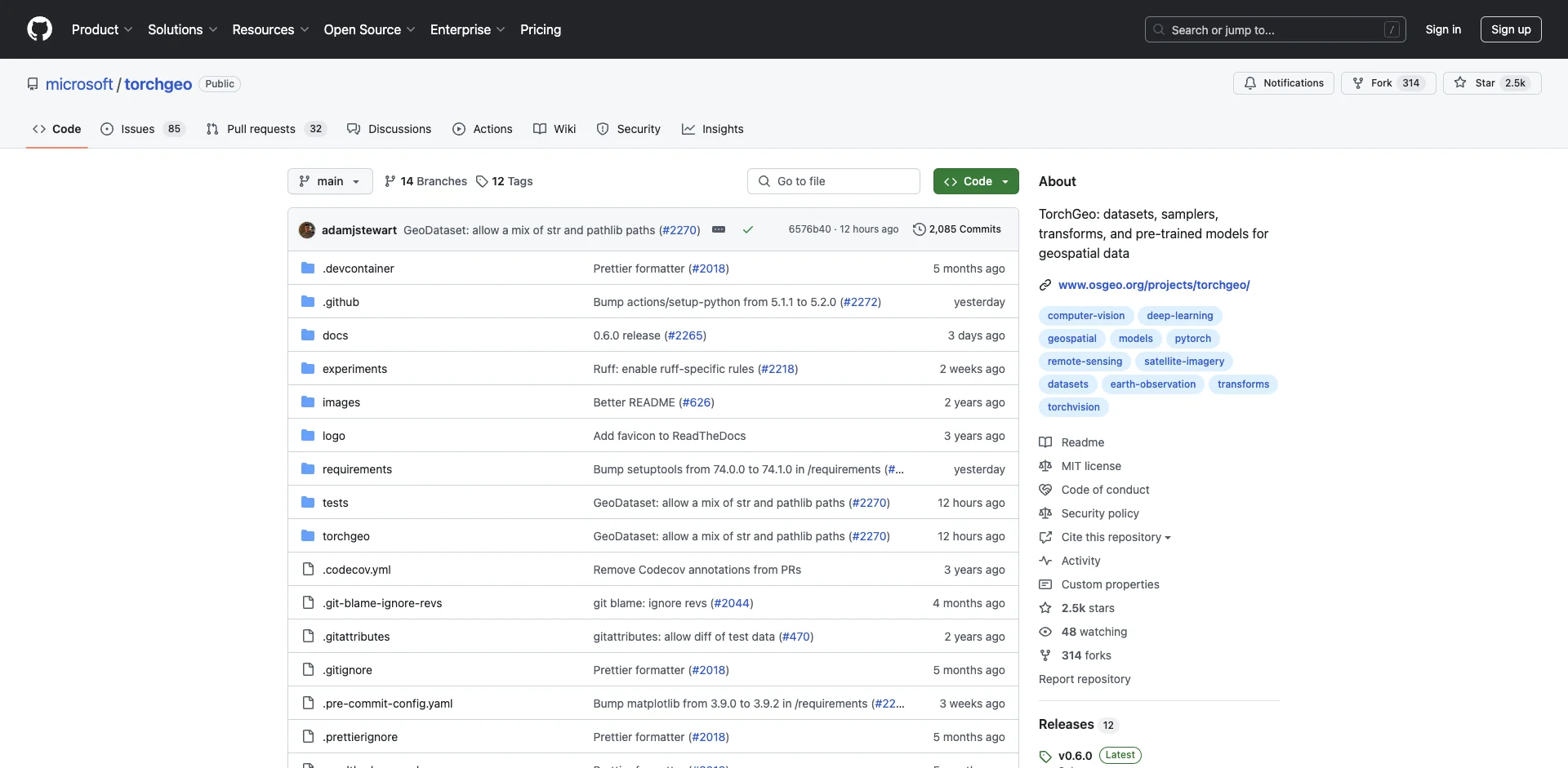Image resolution: width=1568 pixels, height=768 pixels.
Task: Click the requirements folder icon
Action: 308,468
